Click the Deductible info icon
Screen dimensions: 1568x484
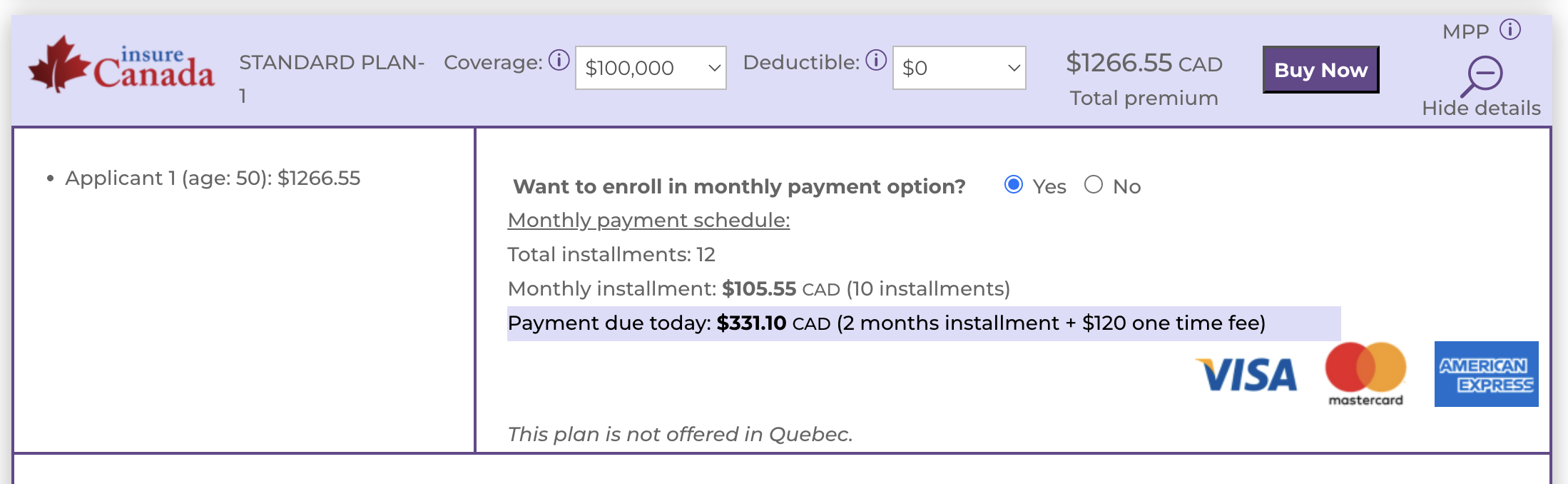pos(876,61)
